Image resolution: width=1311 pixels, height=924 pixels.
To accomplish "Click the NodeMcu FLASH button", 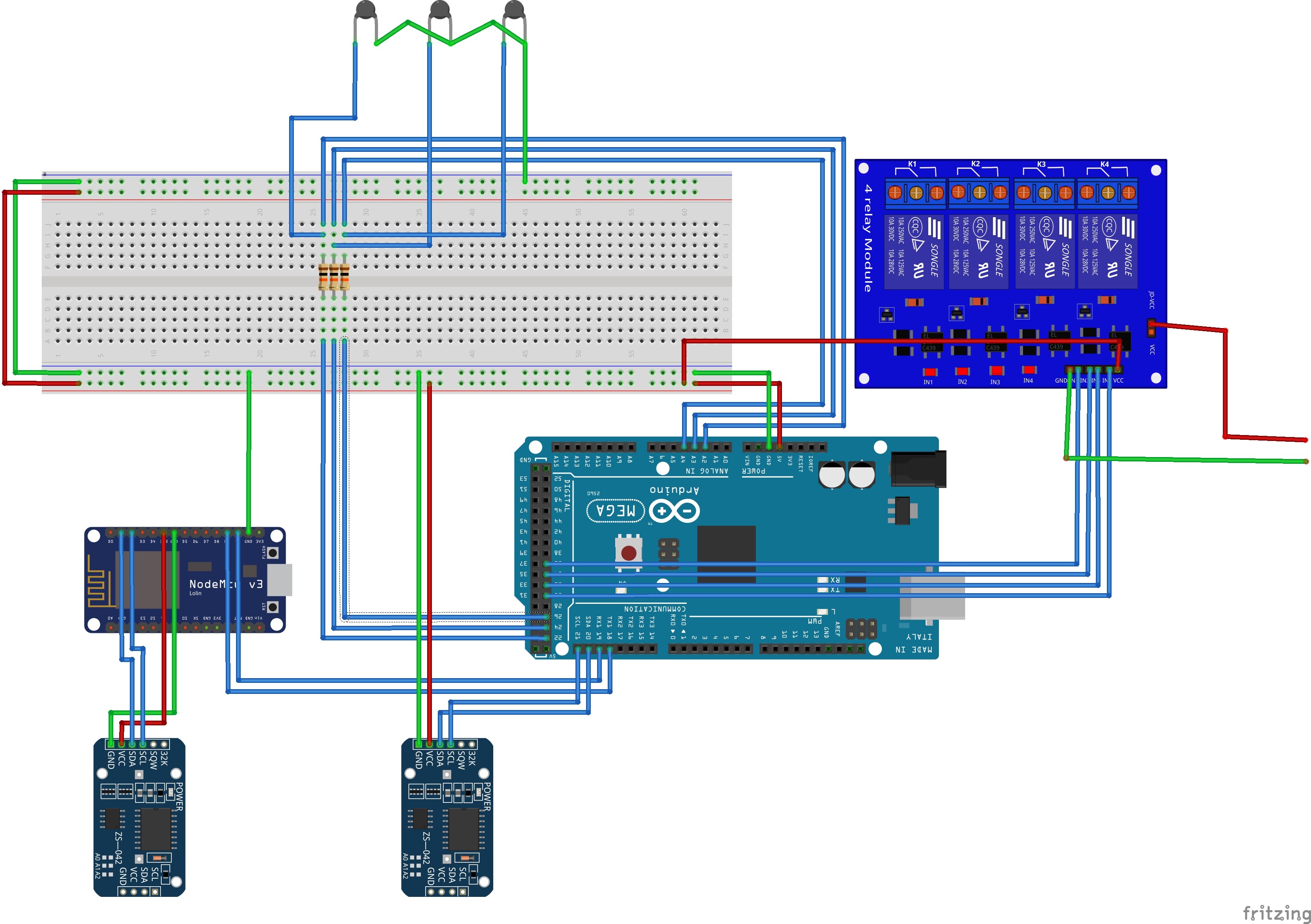I will (273, 553).
